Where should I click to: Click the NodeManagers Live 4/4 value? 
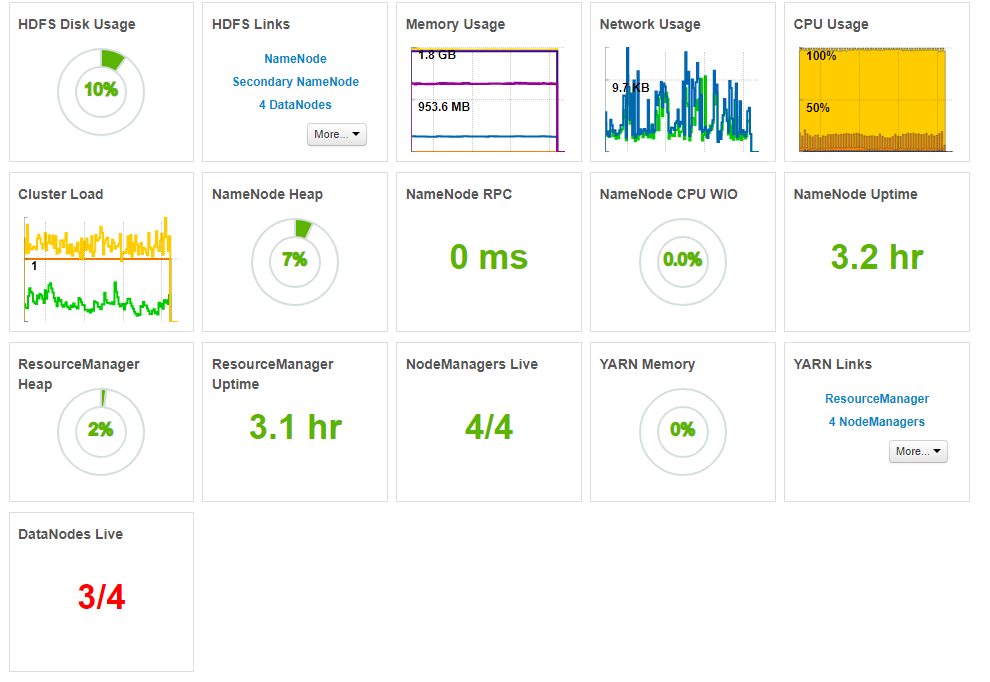pos(489,427)
